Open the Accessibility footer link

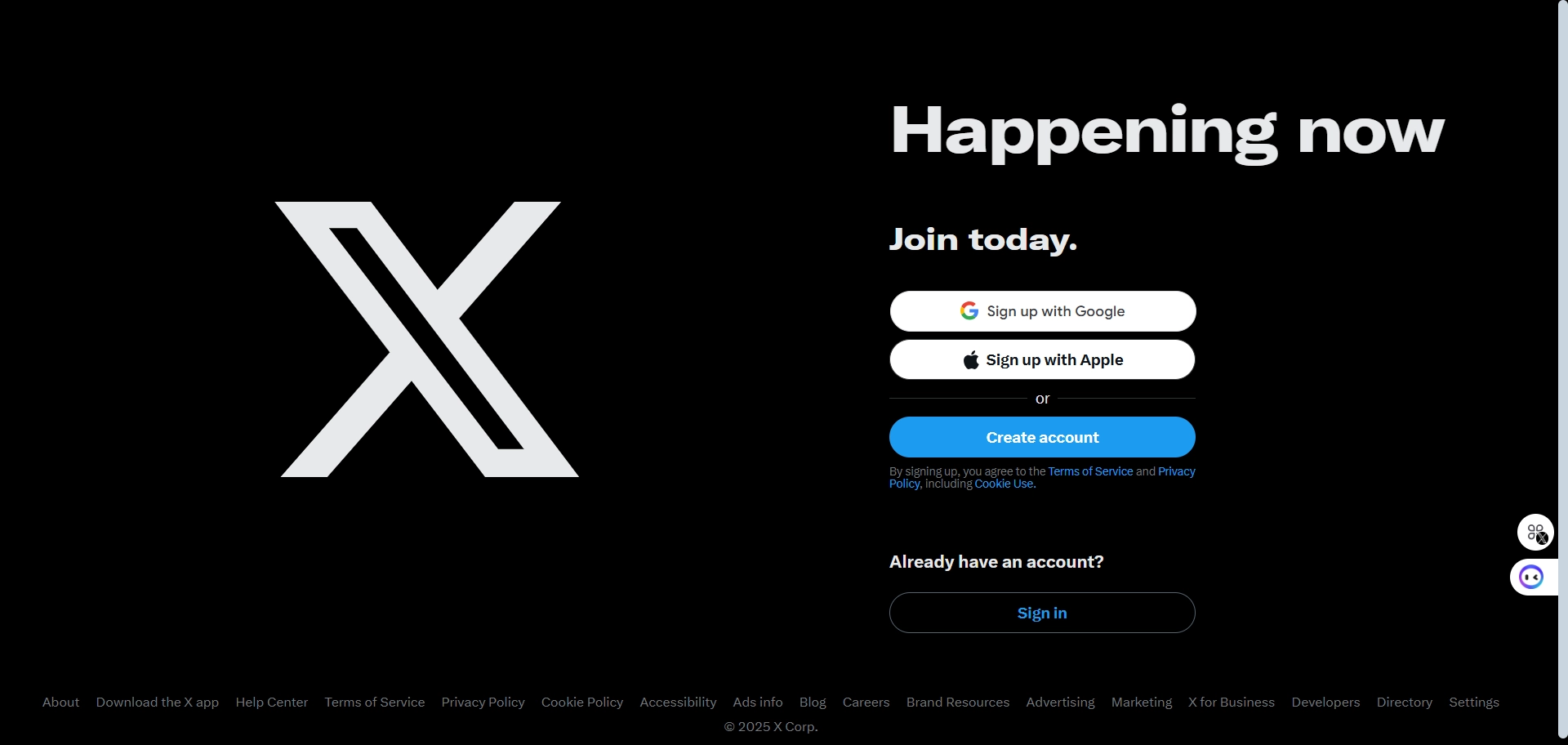pos(678,702)
